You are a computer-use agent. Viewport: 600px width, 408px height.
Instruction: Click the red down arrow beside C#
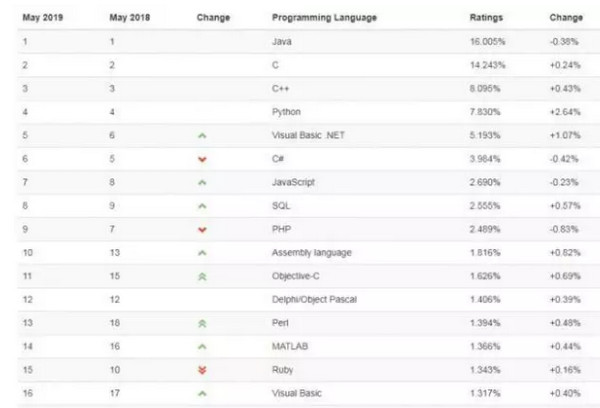[203, 158]
